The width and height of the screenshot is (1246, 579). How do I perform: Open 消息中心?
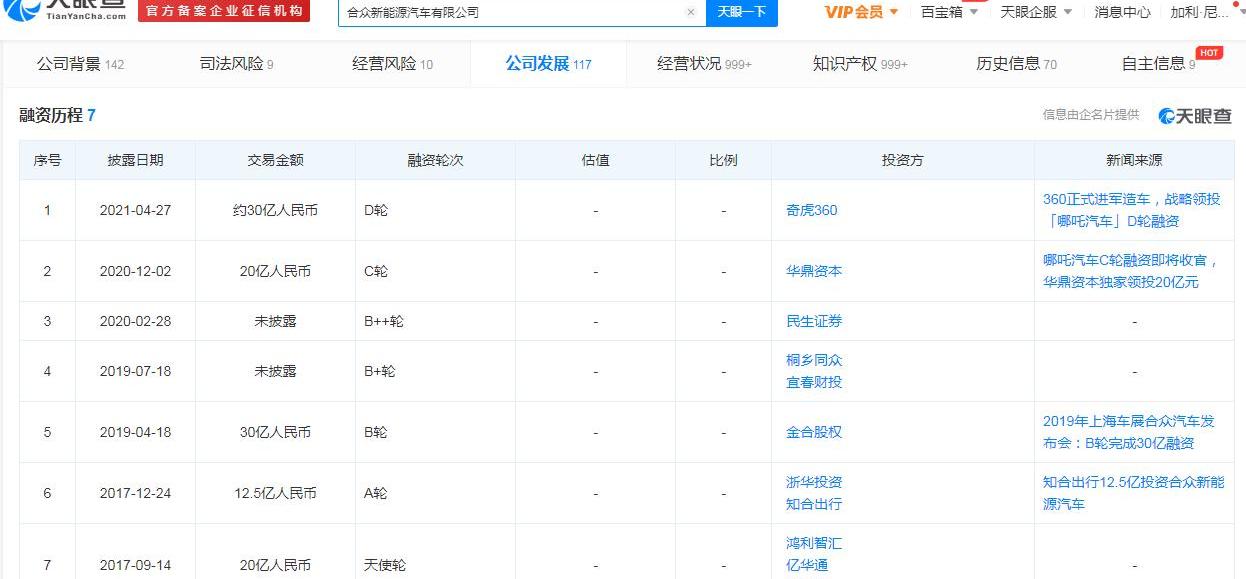coord(1122,12)
